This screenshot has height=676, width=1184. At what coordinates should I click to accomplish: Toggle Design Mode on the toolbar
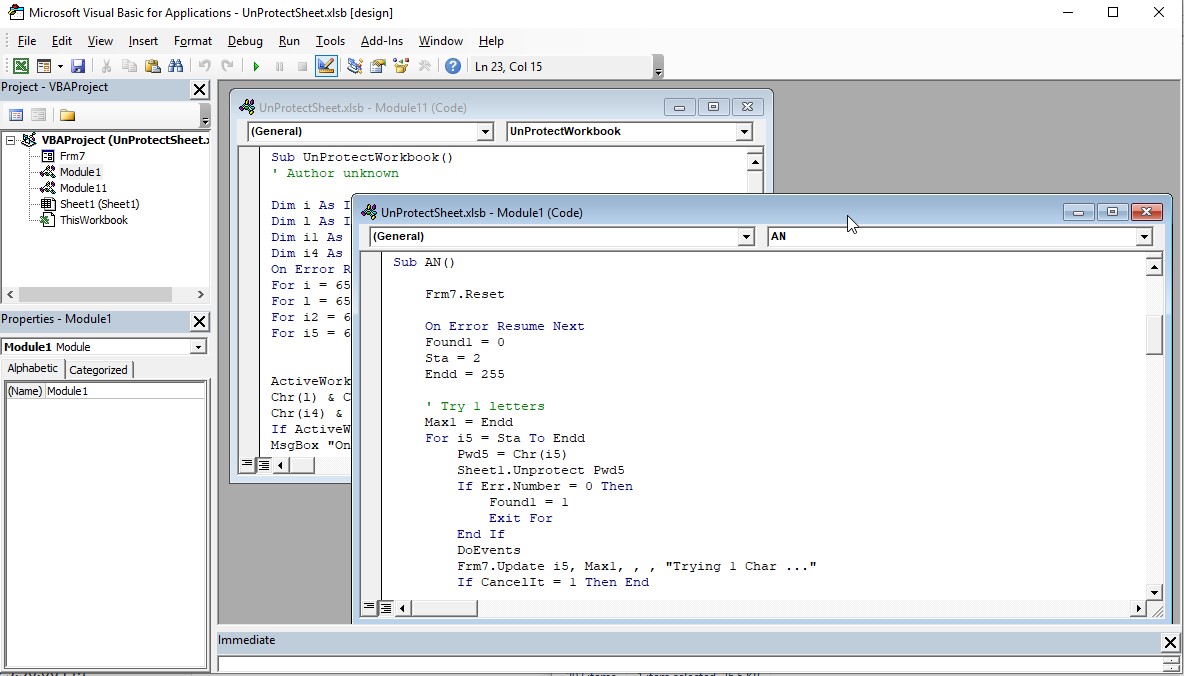point(326,66)
